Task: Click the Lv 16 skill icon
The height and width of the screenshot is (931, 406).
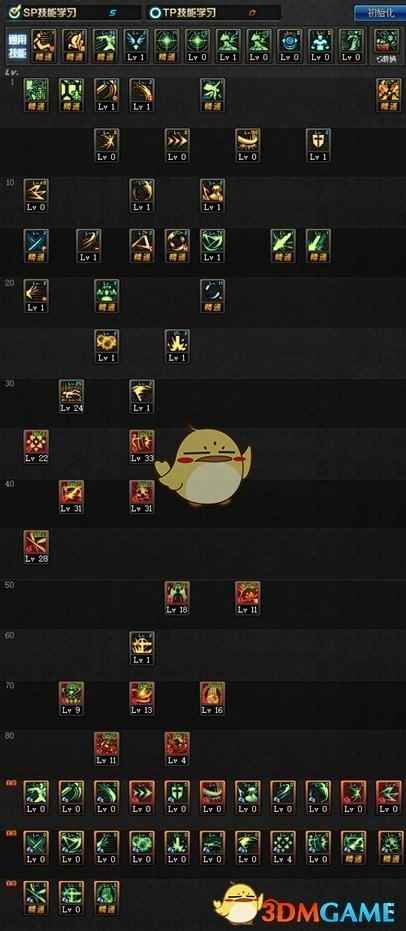Action: [212, 698]
